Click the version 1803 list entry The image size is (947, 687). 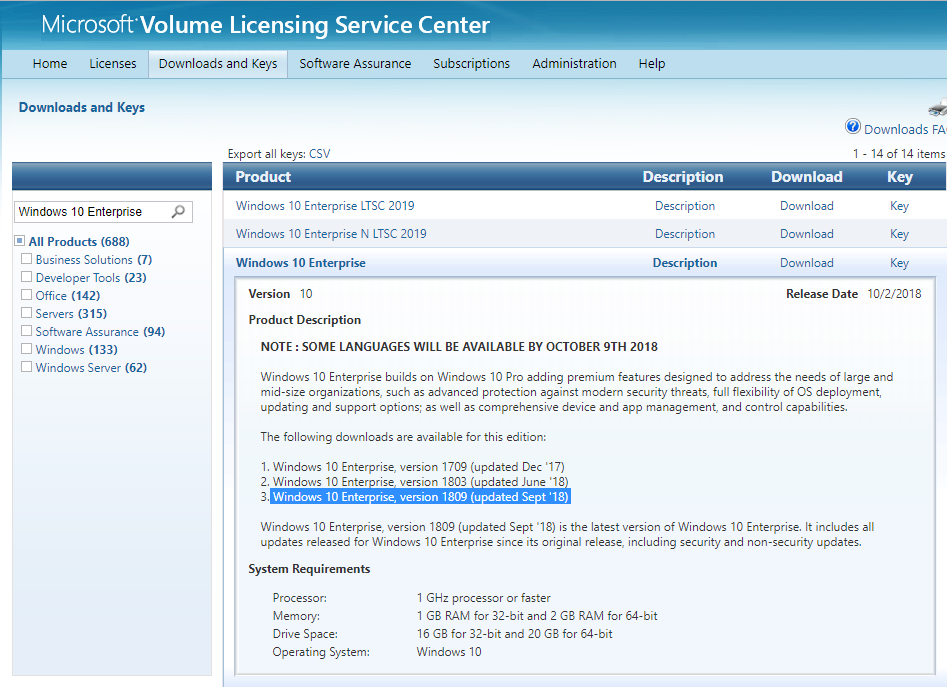coord(420,482)
